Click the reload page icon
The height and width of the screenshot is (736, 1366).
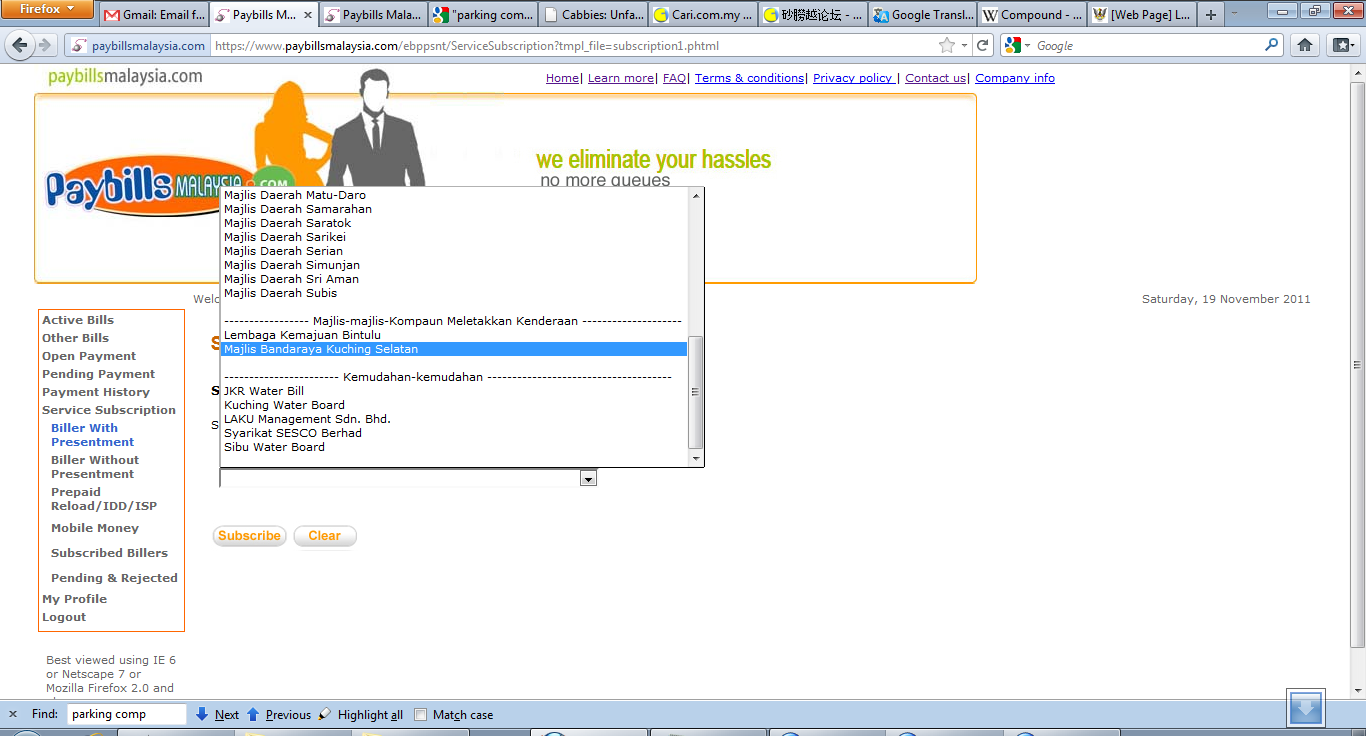[x=983, y=45]
